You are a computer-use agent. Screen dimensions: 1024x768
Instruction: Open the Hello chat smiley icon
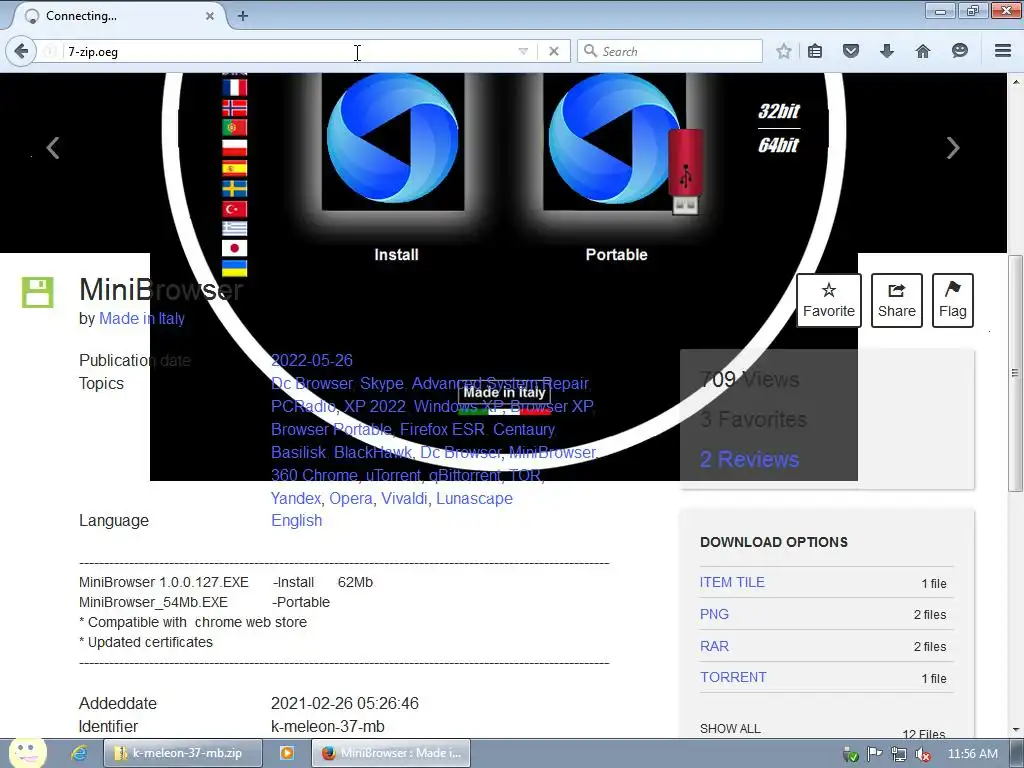tap(959, 51)
